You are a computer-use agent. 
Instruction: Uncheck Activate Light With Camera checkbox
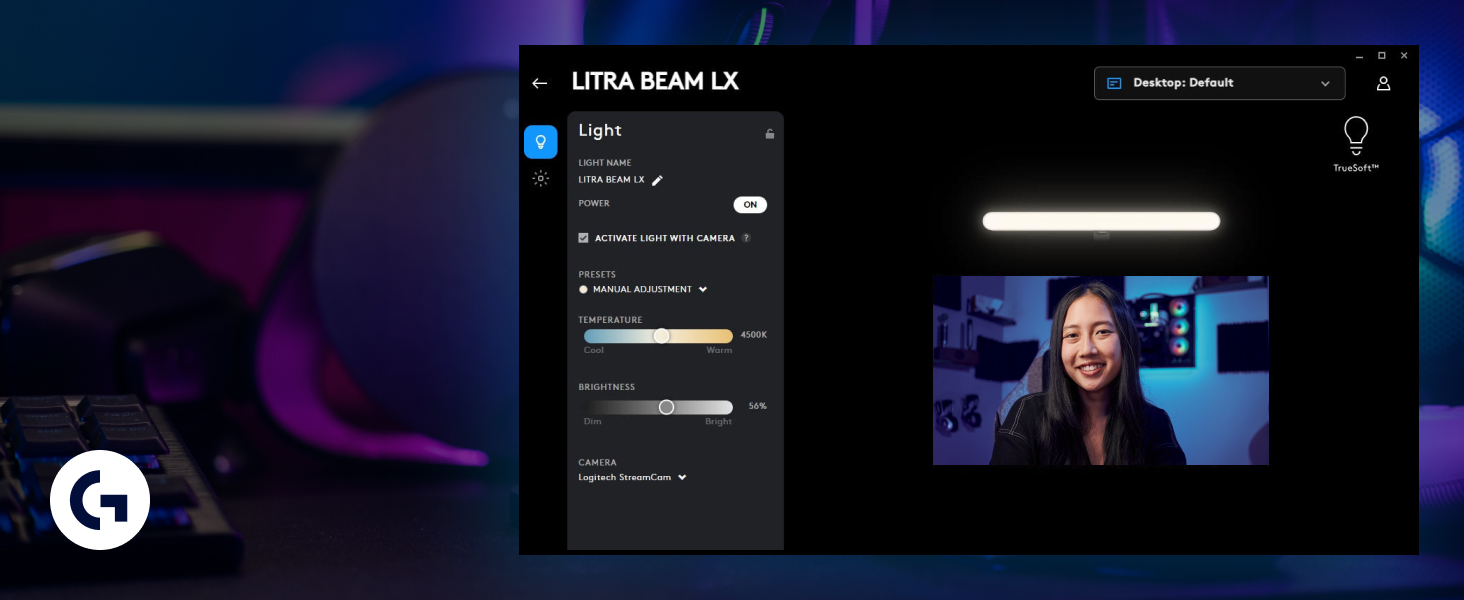click(x=584, y=238)
